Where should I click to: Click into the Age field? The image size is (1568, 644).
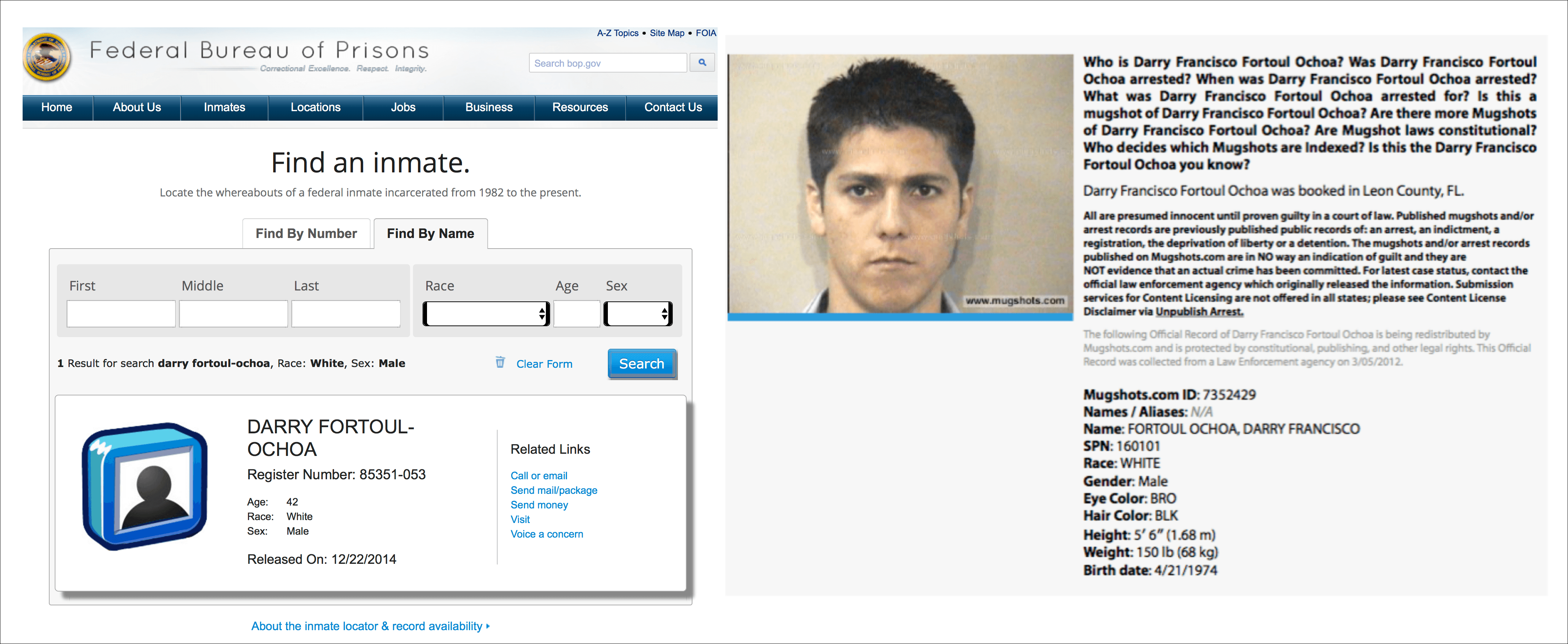point(577,314)
